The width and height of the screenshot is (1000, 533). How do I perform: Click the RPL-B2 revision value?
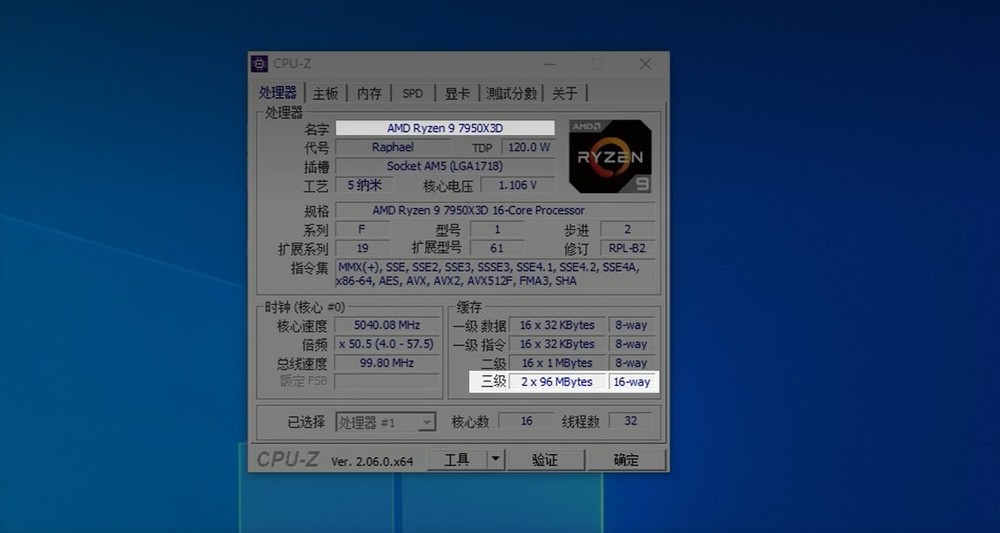628,249
